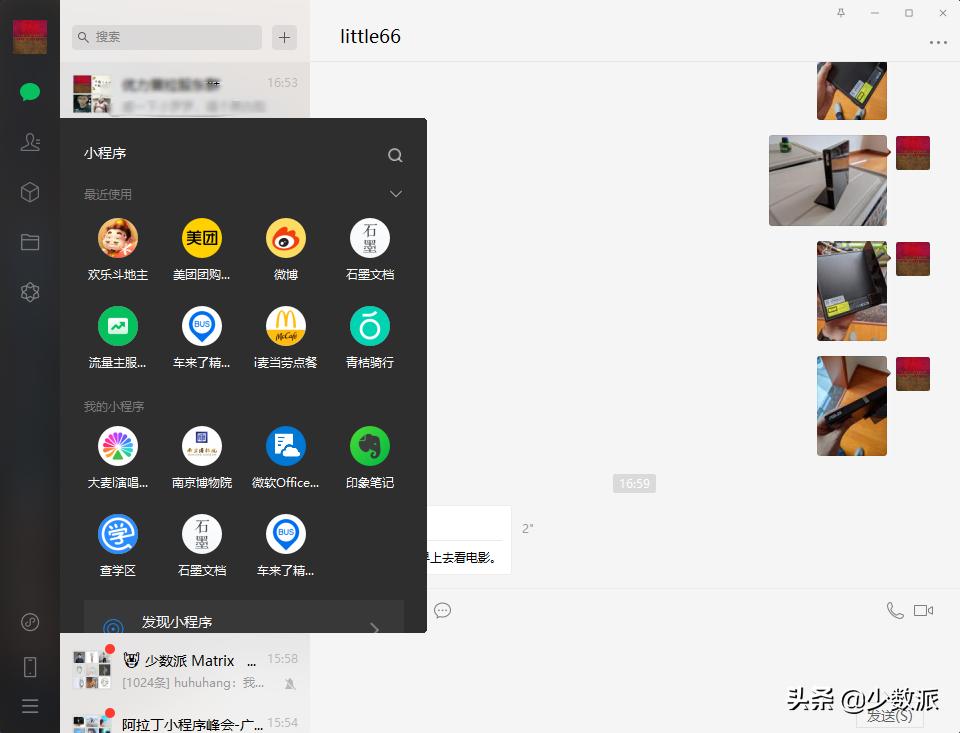Launch the 南京博物院 mini program
This screenshot has width=960, height=733.
(201, 448)
